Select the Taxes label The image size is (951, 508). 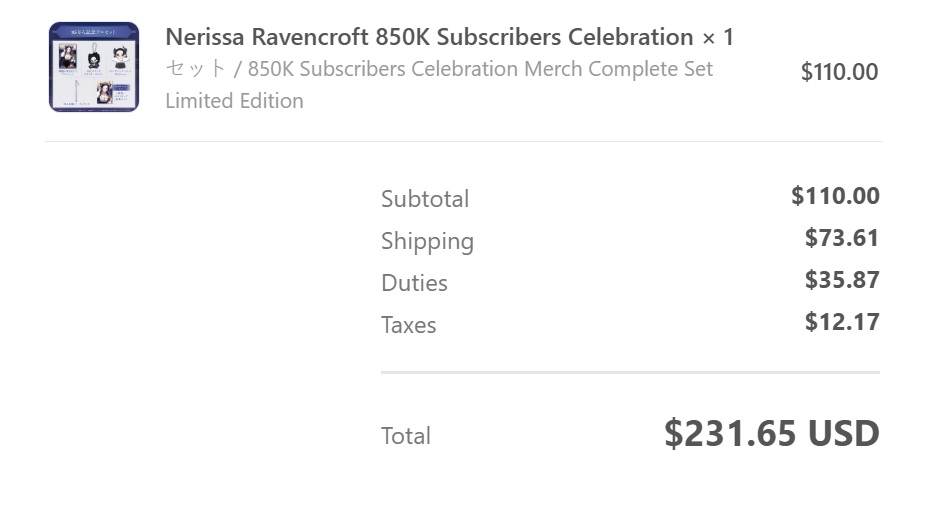pos(409,326)
